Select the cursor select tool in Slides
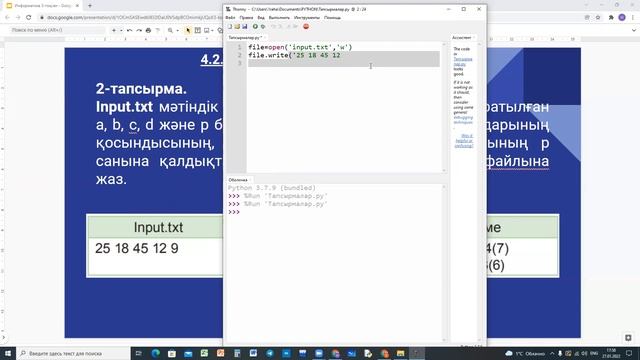 pos(188,30)
